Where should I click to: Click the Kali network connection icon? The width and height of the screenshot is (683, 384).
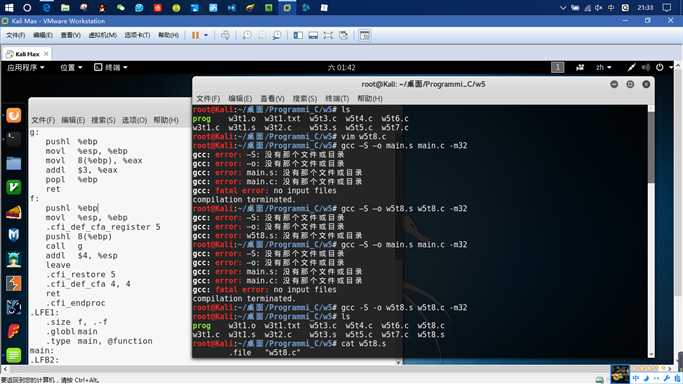pos(631,67)
